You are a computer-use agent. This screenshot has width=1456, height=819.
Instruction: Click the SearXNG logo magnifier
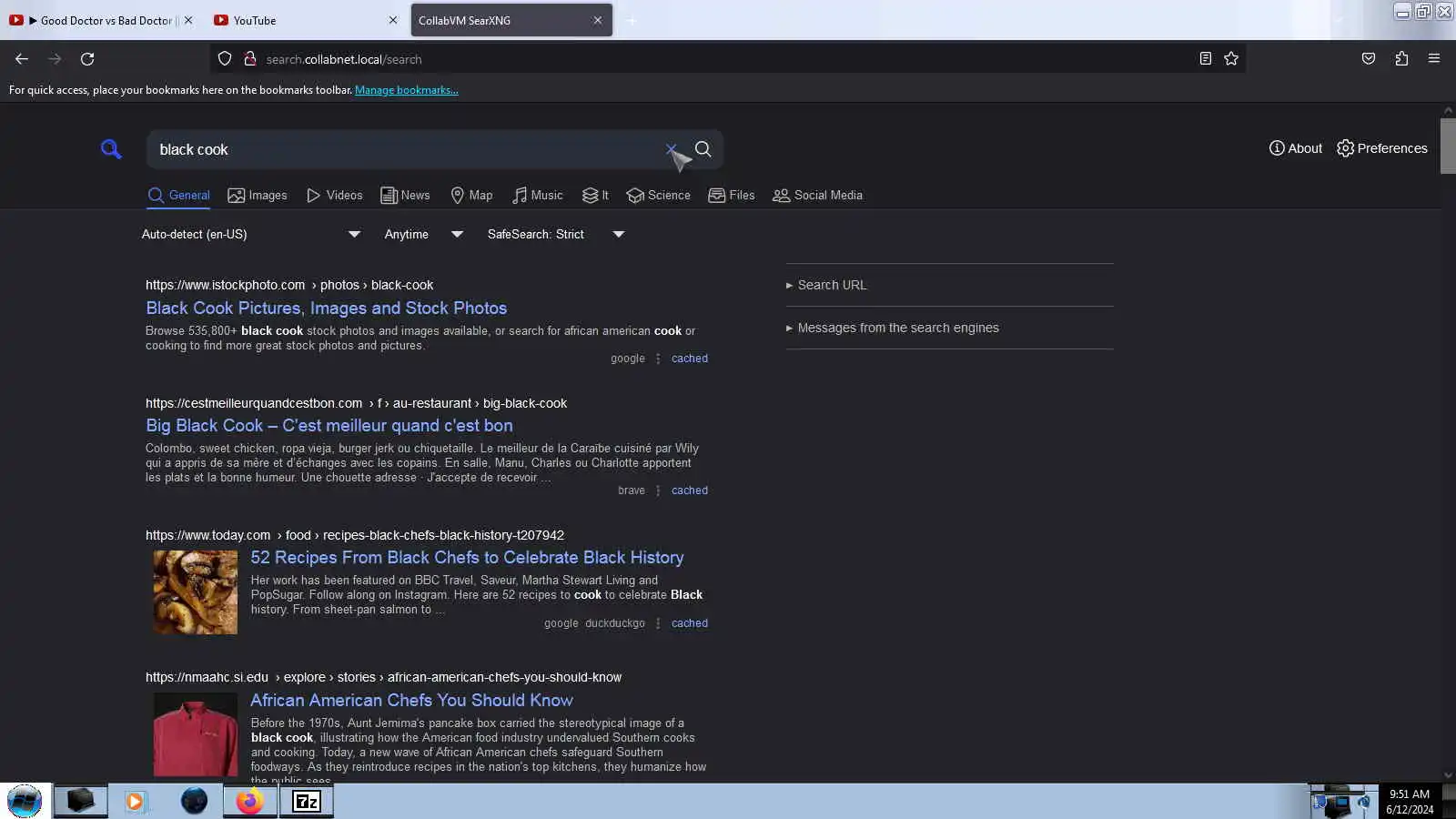tap(111, 149)
